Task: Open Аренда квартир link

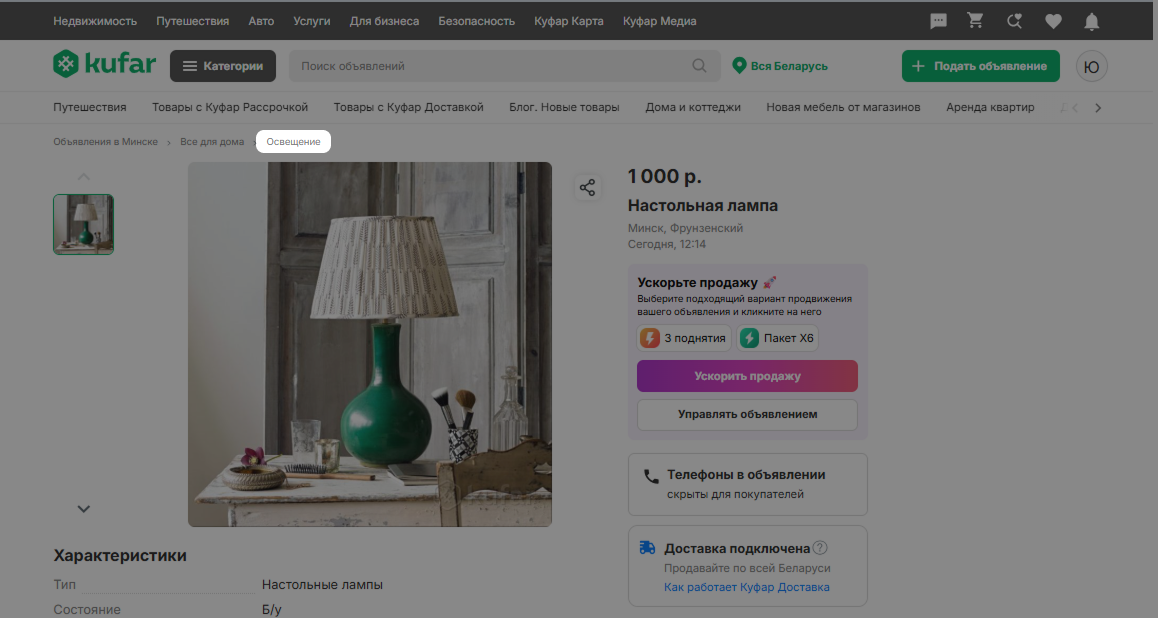Action: [990, 107]
